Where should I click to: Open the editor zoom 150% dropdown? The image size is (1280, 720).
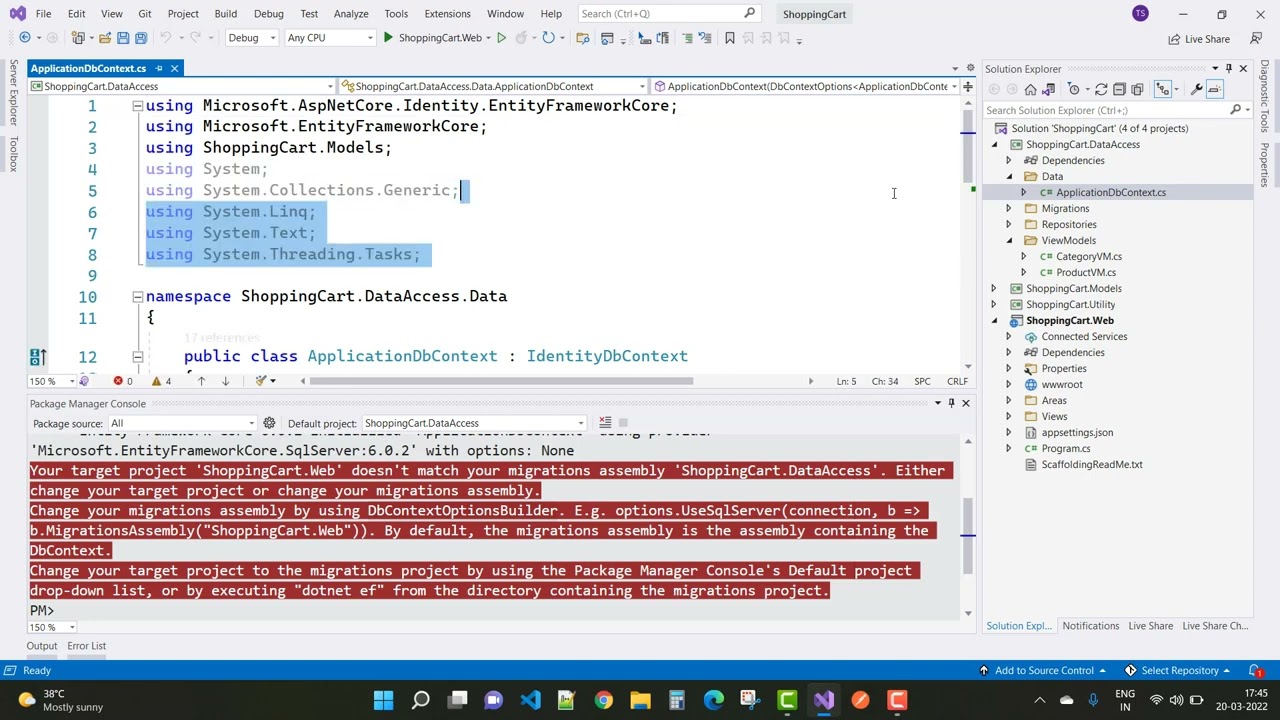(x=52, y=381)
